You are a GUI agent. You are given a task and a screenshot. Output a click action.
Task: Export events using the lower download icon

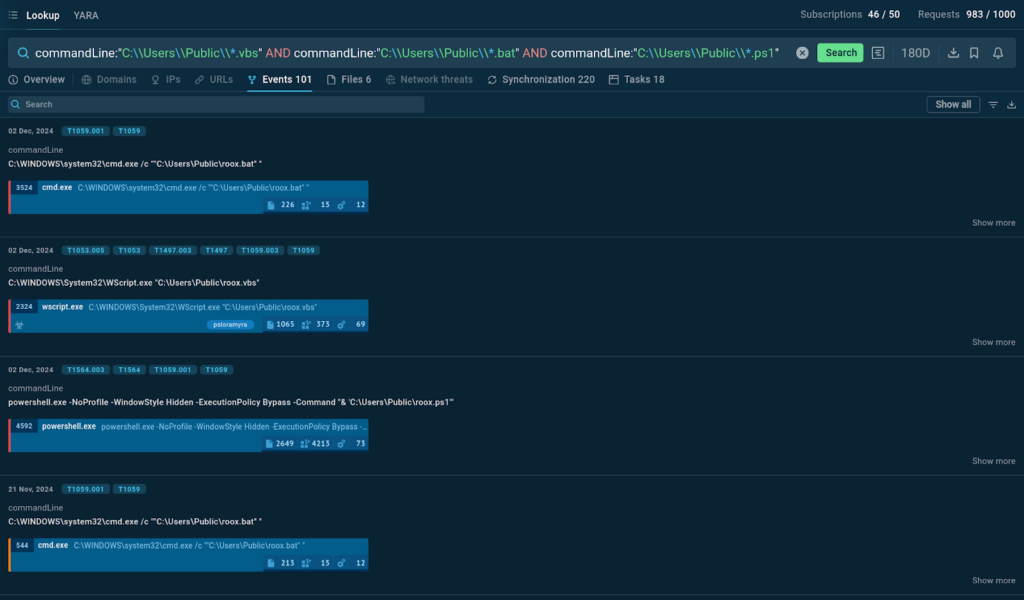1011,104
